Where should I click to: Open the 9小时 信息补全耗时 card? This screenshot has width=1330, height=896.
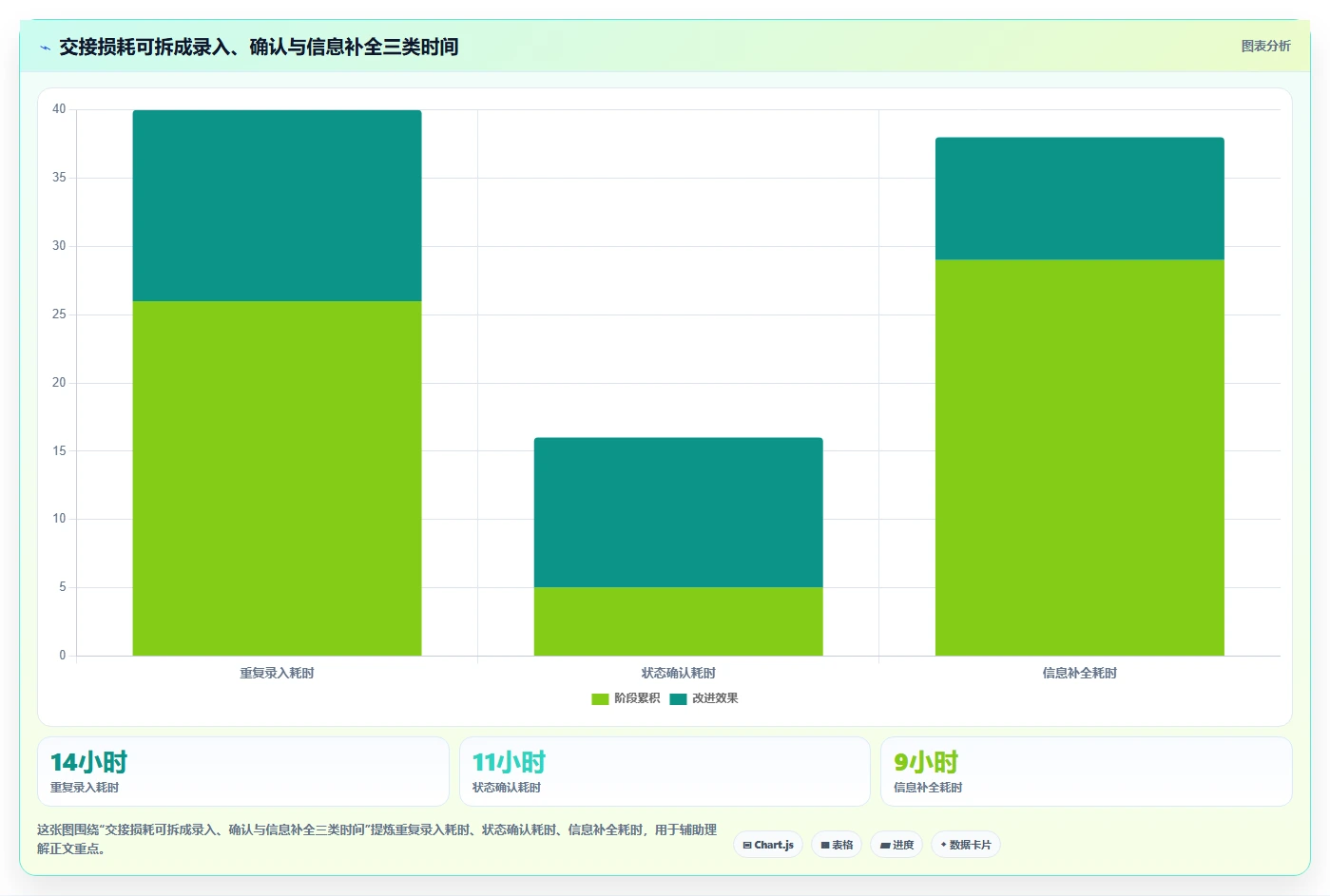coord(1086,772)
